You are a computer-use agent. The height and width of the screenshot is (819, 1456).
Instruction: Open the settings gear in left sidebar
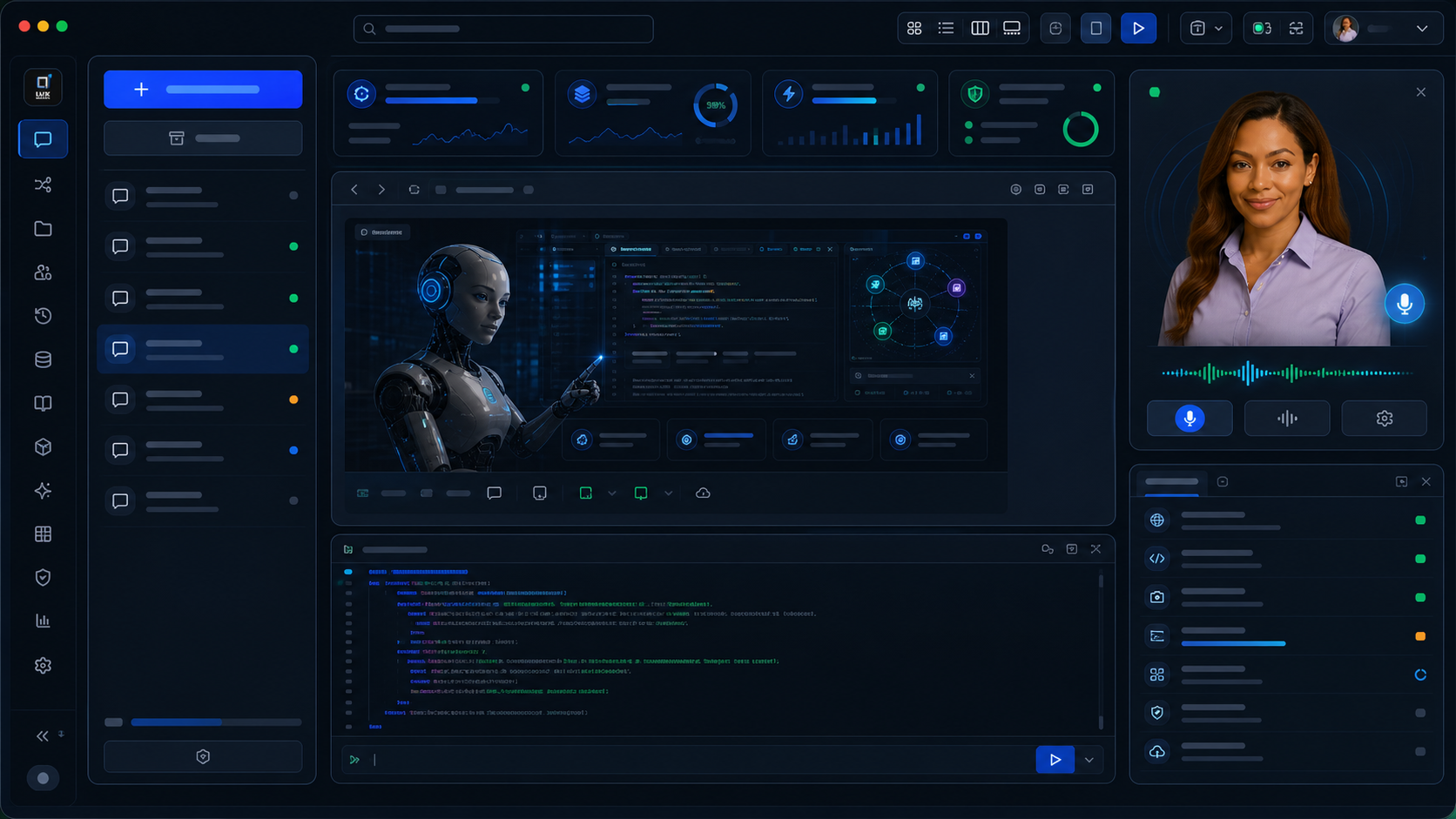point(43,666)
